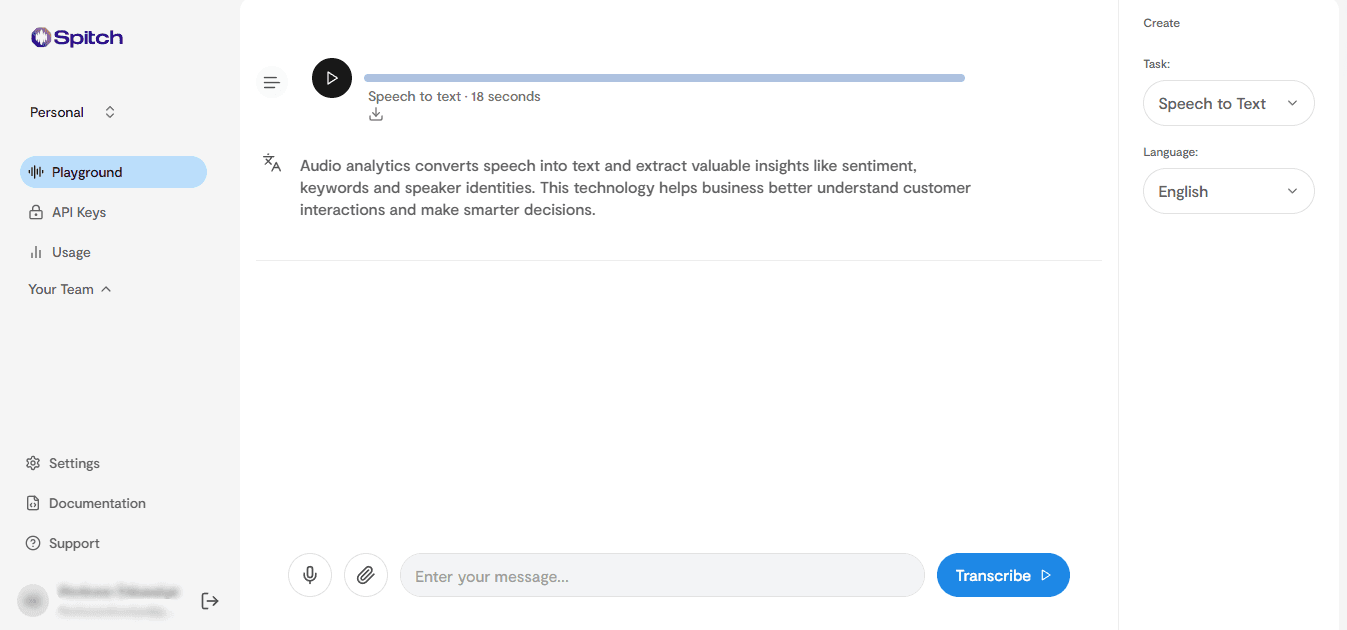Viewport: 1347px width, 630px height.
Task: Attach a file using the paperclip icon
Action: click(366, 575)
